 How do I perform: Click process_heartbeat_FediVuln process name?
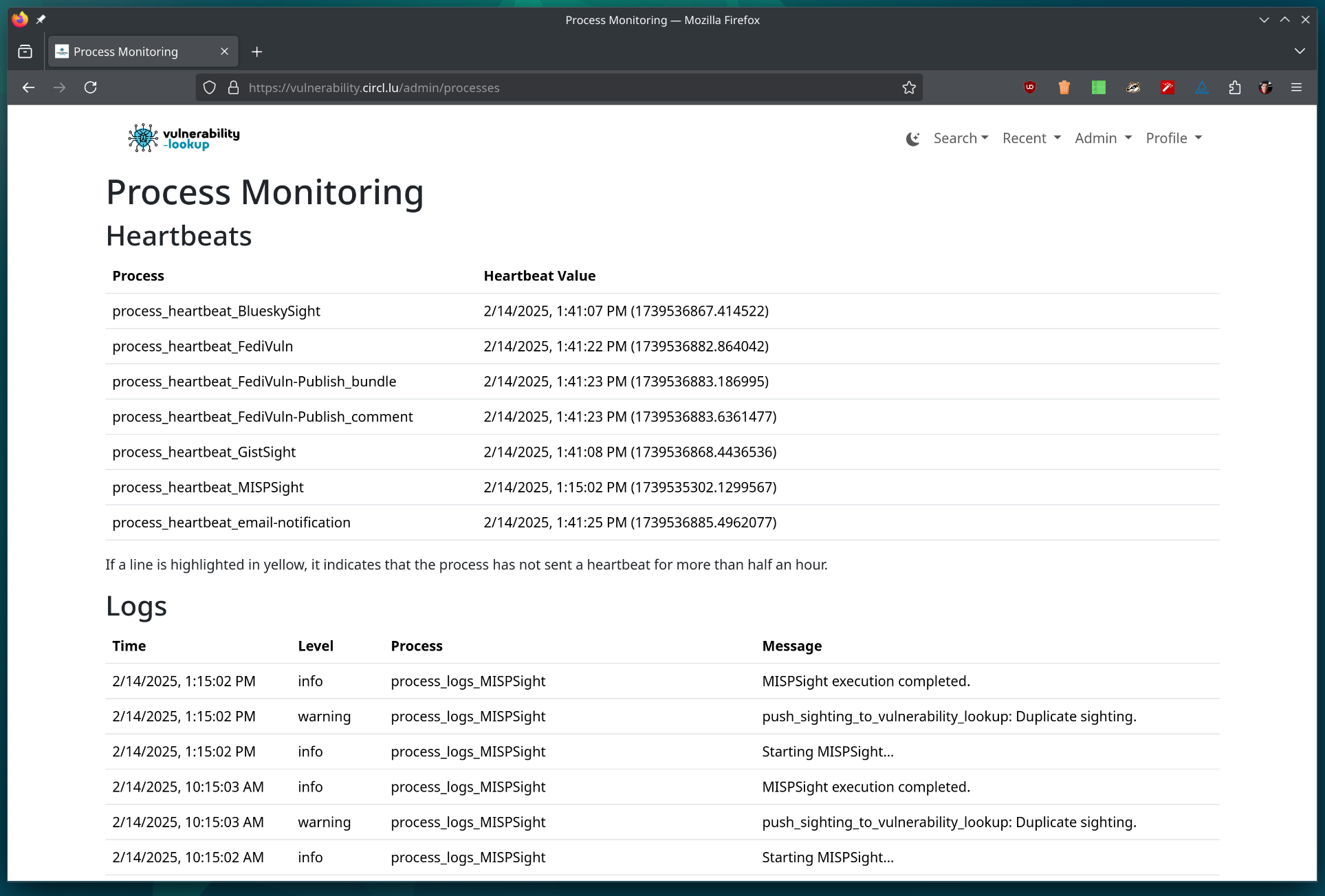202,347
